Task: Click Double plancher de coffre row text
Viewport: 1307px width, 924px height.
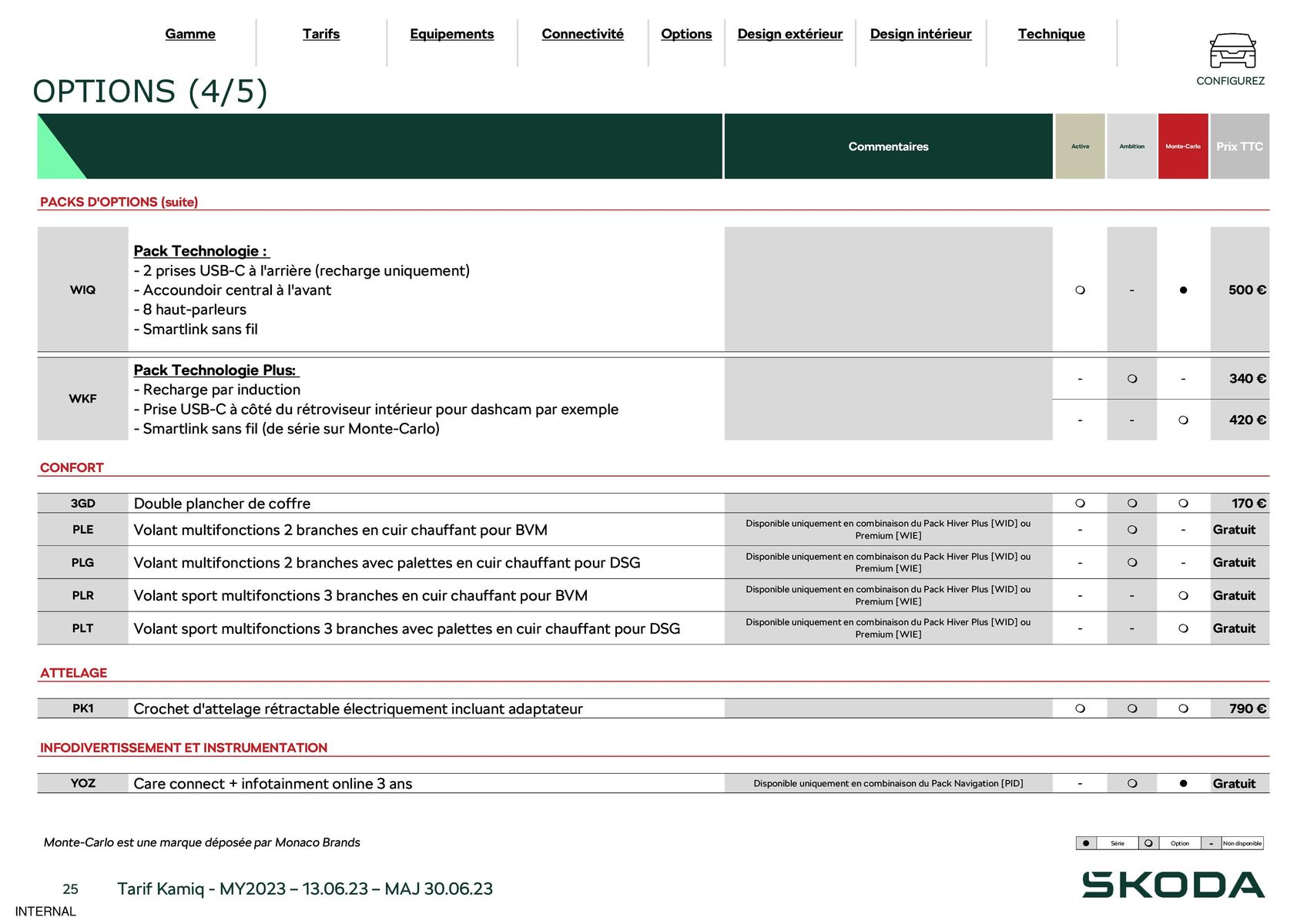Action: click(x=222, y=504)
